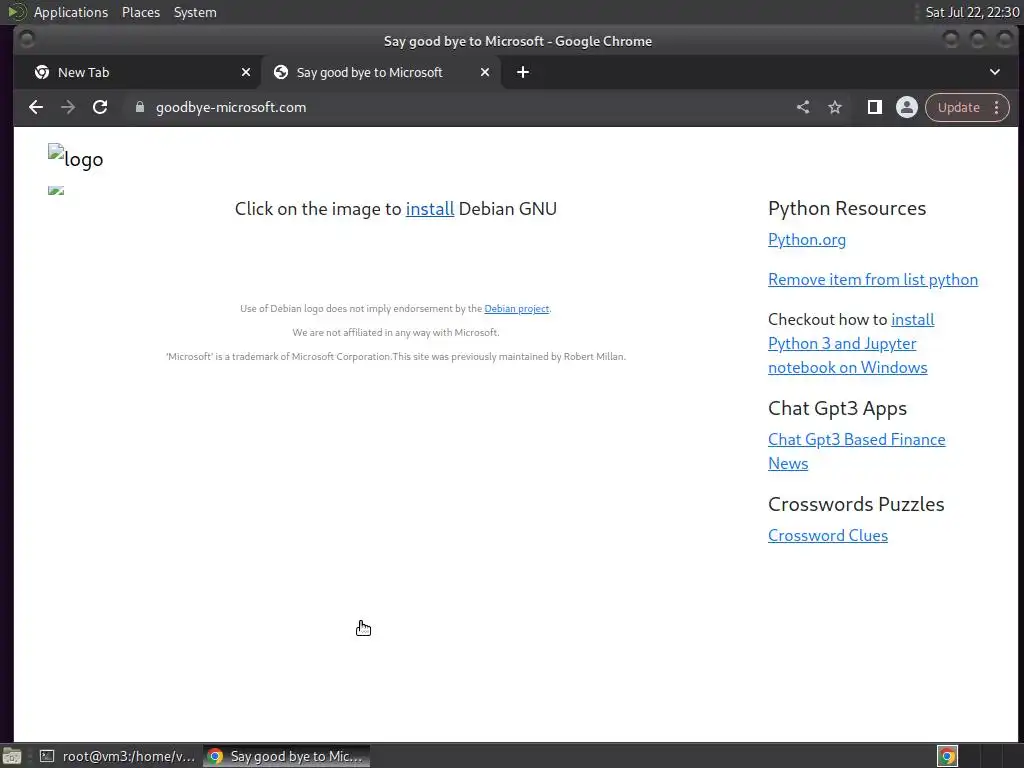The height and width of the screenshot is (768, 1024).
Task: Follow the install link in heading
Action: coord(430,208)
